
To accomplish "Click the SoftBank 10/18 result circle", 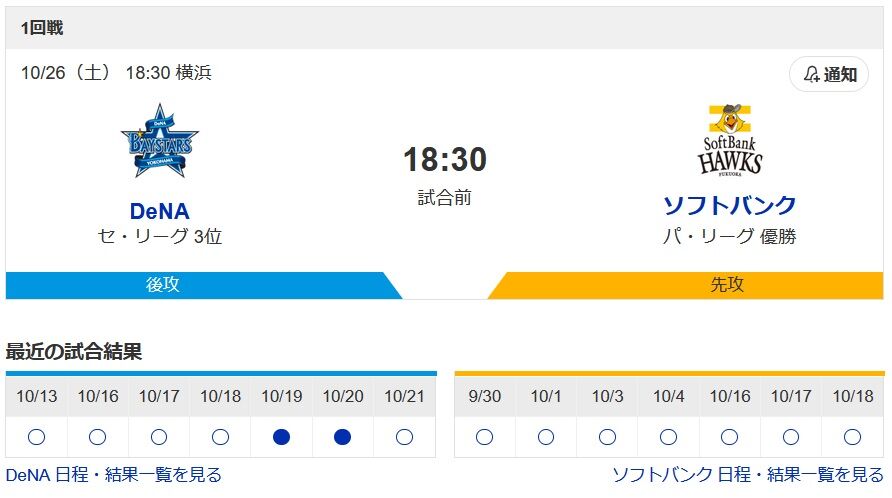I will point(852,437).
